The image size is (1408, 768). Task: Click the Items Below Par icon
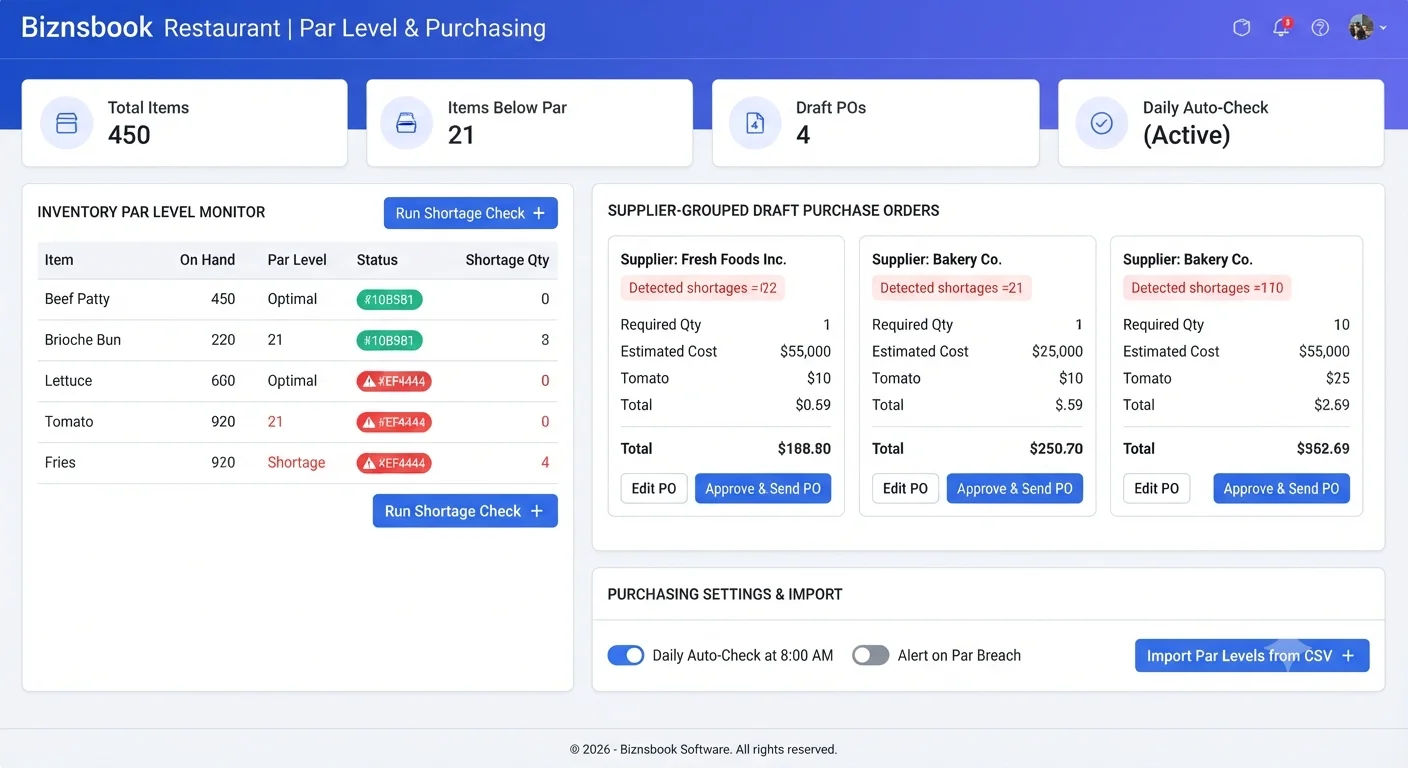tap(407, 123)
